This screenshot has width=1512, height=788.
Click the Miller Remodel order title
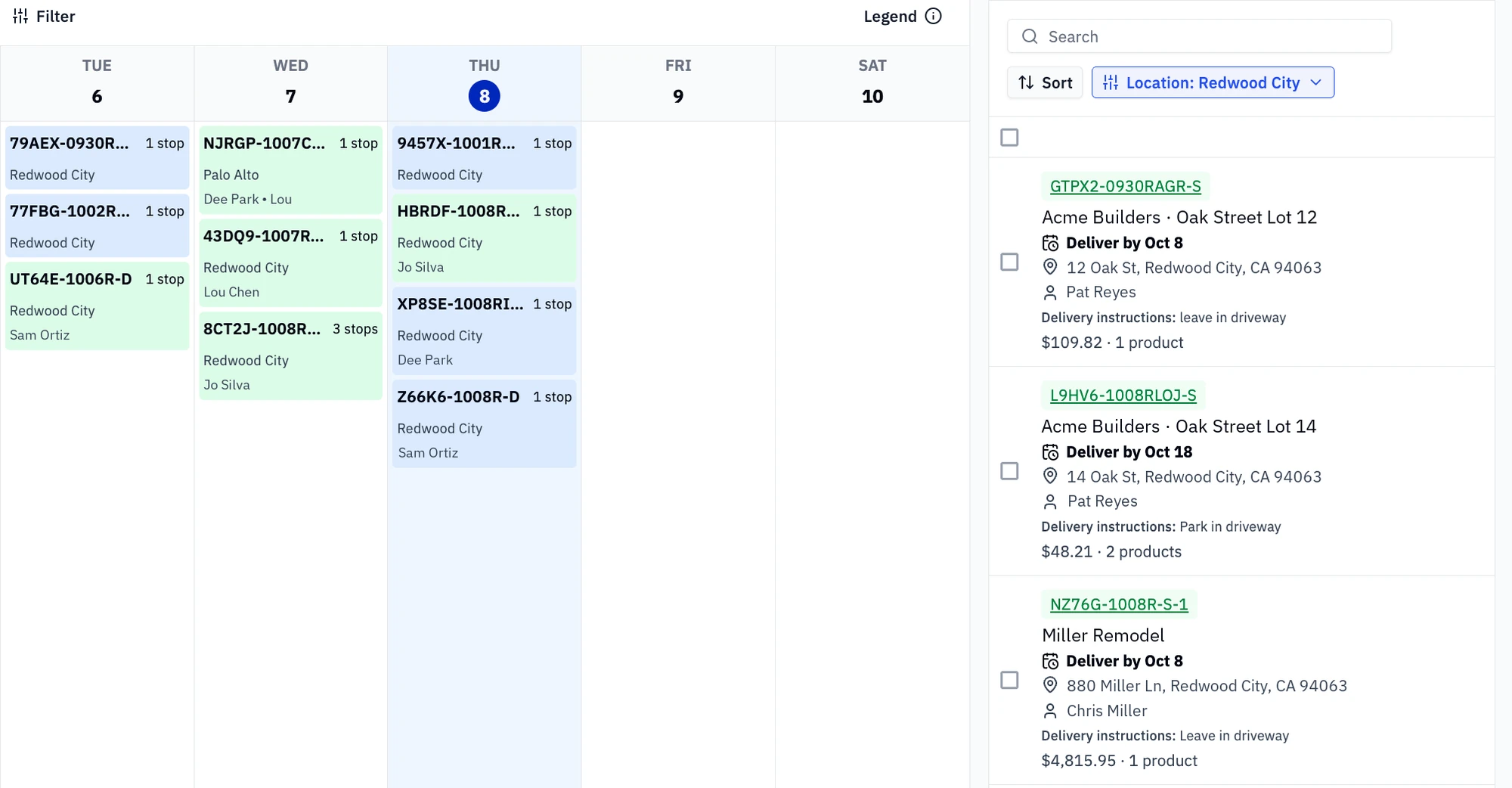pos(1103,635)
